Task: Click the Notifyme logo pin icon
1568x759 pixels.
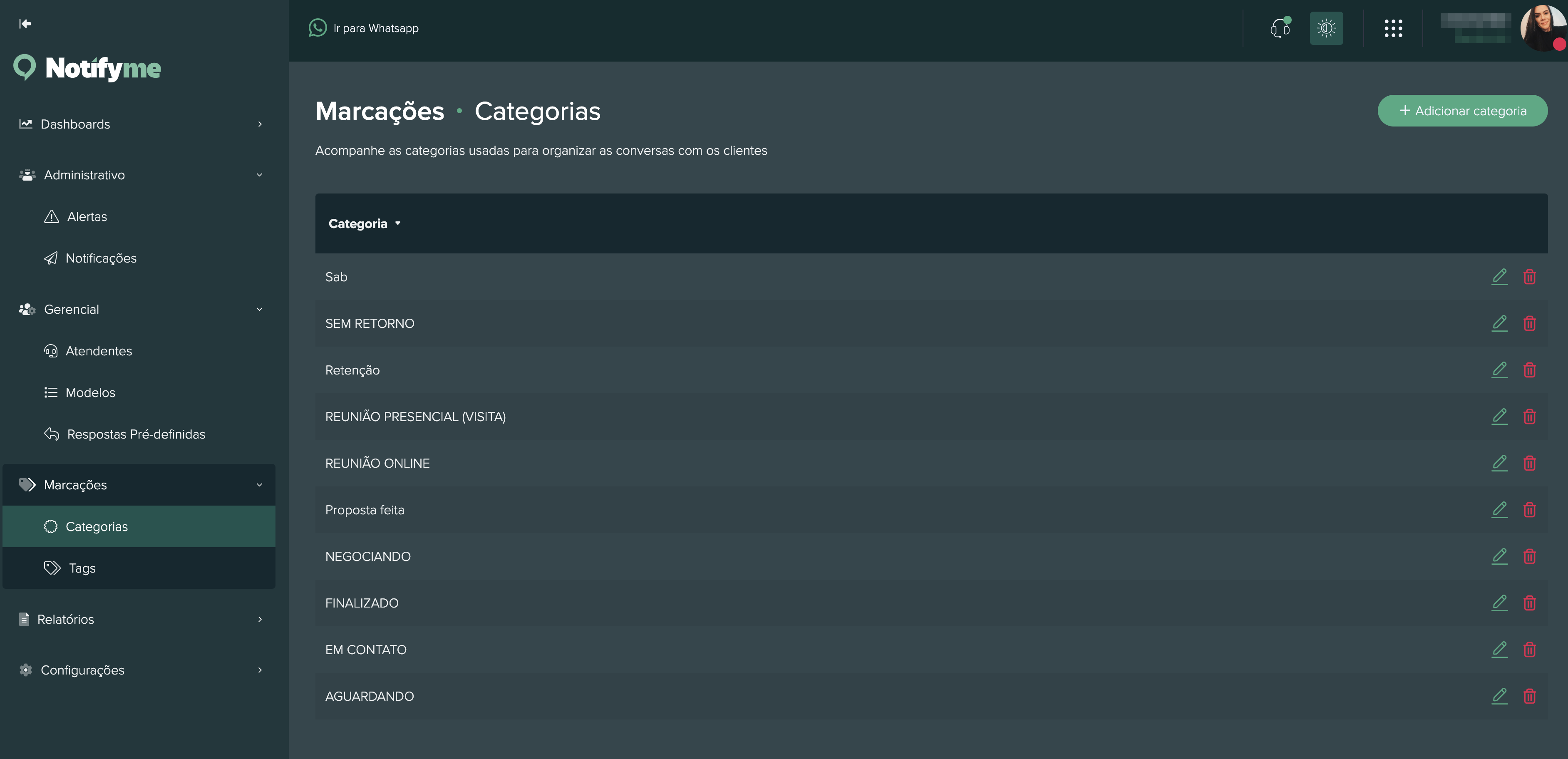Action: coord(25,67)
